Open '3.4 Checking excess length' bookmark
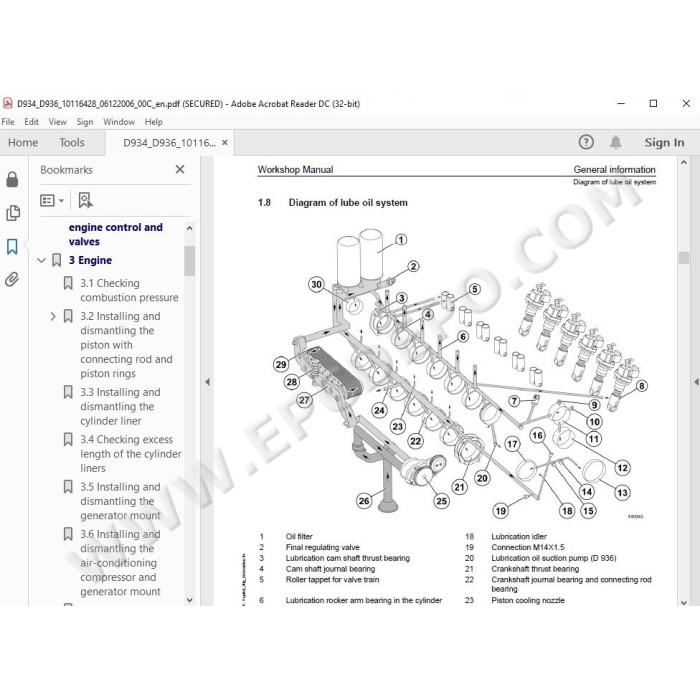This screenshot has width=700, height=700. tap(131, 454)
